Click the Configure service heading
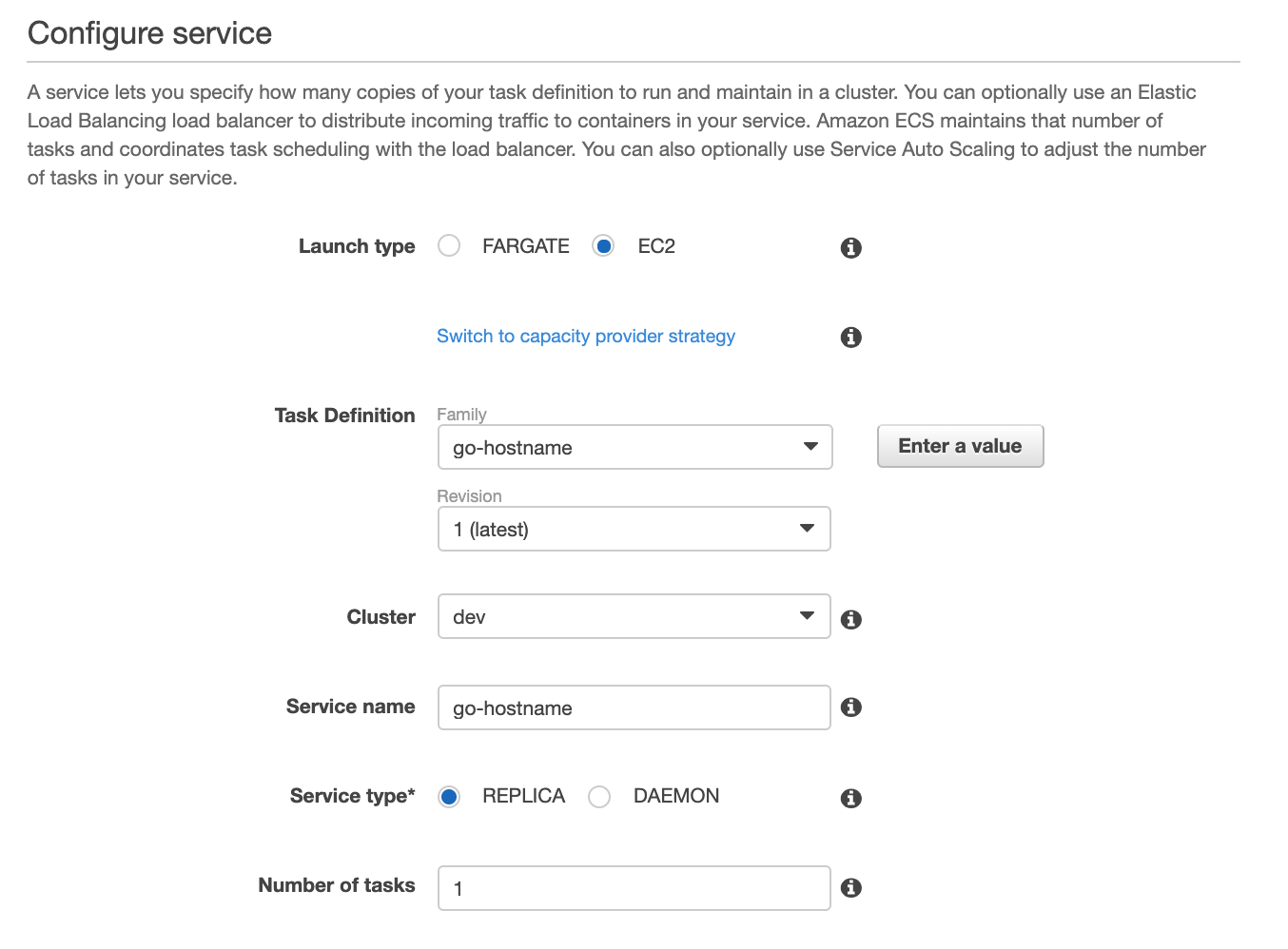 [x=150, y=33]
